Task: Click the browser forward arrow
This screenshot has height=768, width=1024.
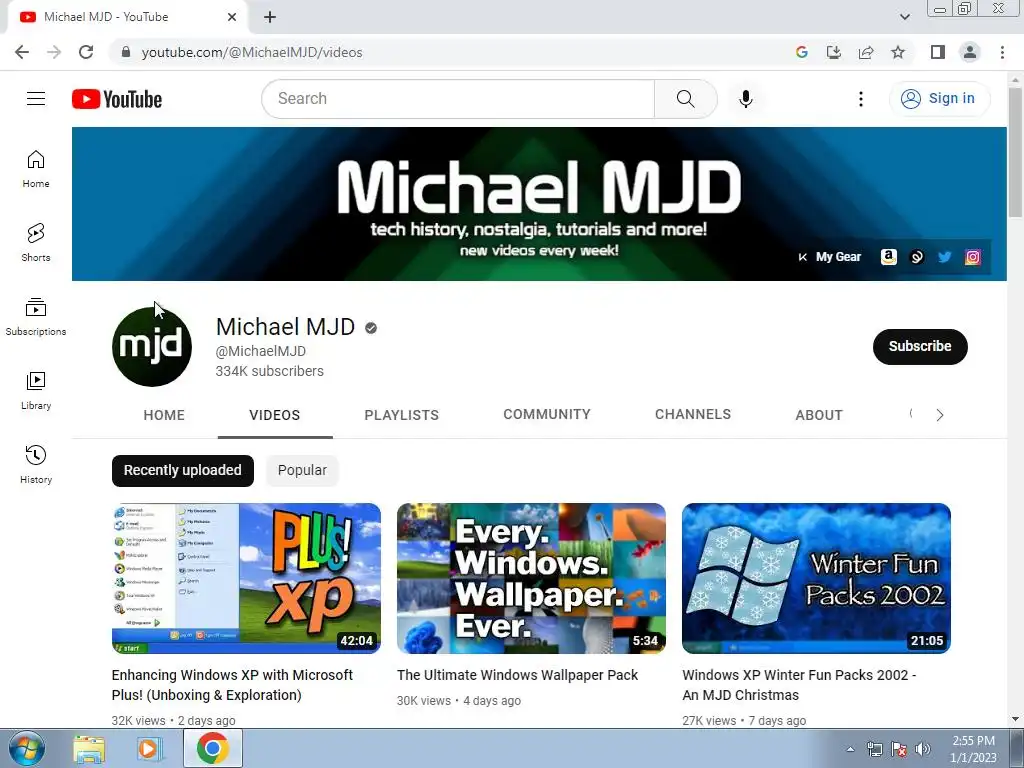Action: 54,52
